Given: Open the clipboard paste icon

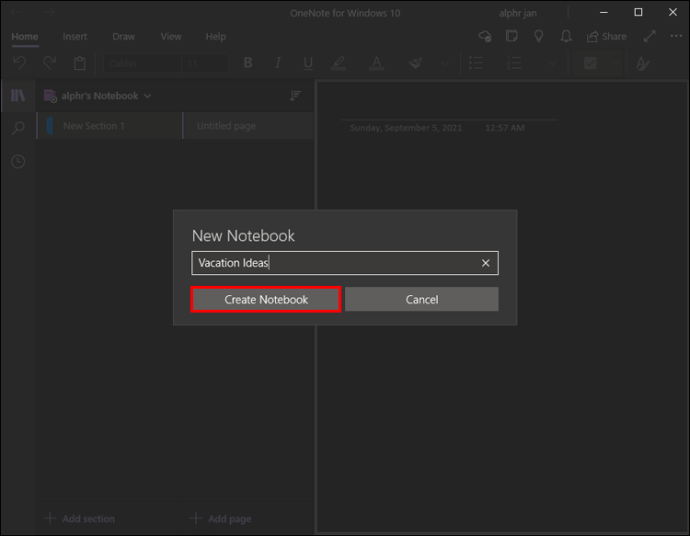Looking at the screenshot, I should tap(80, 63).
